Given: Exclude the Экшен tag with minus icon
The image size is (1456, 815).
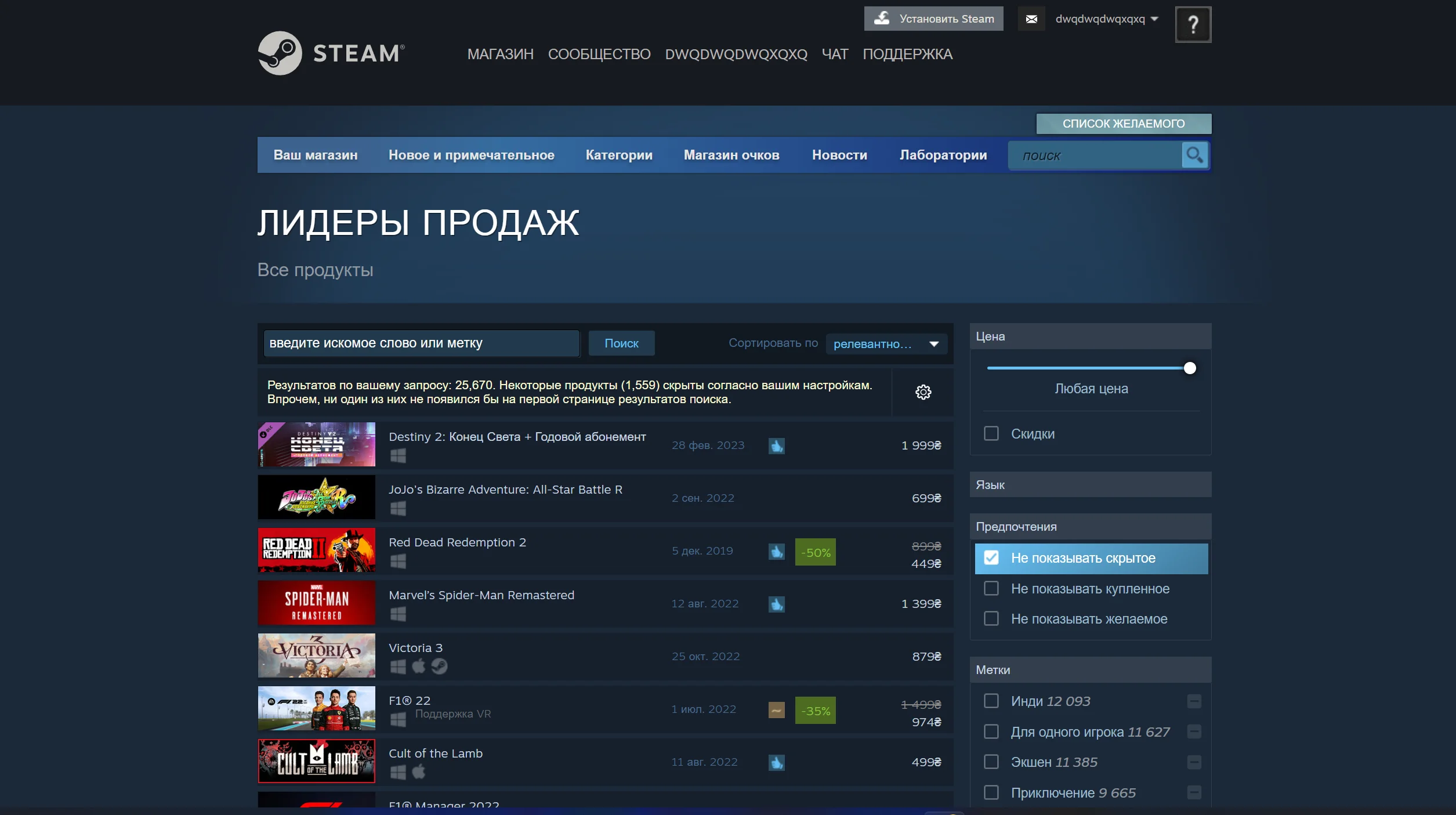Looking at the screenshot, I should [x=1194, y=762].
